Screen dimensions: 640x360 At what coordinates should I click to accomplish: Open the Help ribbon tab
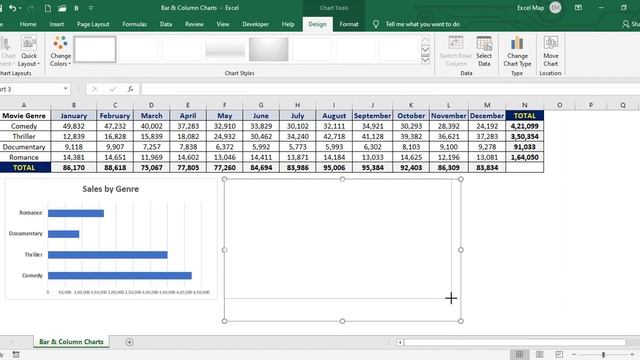point(288,24)
